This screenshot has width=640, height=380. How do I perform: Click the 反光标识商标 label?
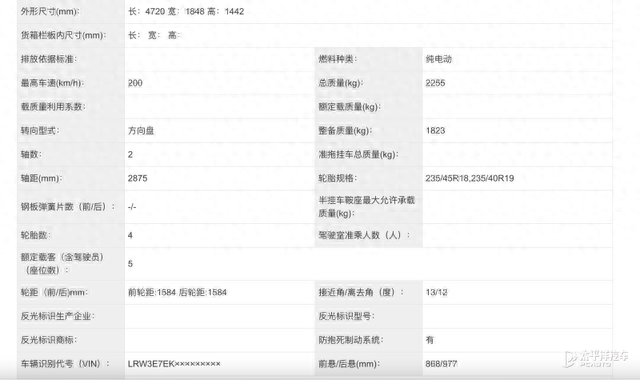49,340
